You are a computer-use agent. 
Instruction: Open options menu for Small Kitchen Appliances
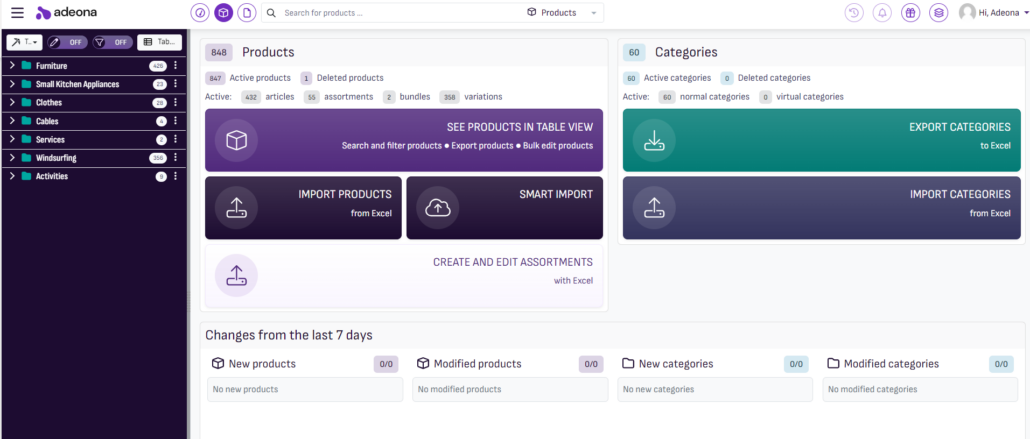tap(175, 84)
